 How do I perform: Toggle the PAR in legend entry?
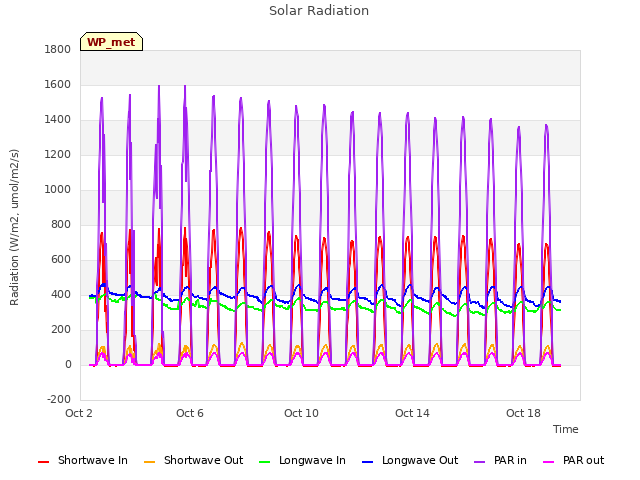(500, 460)
